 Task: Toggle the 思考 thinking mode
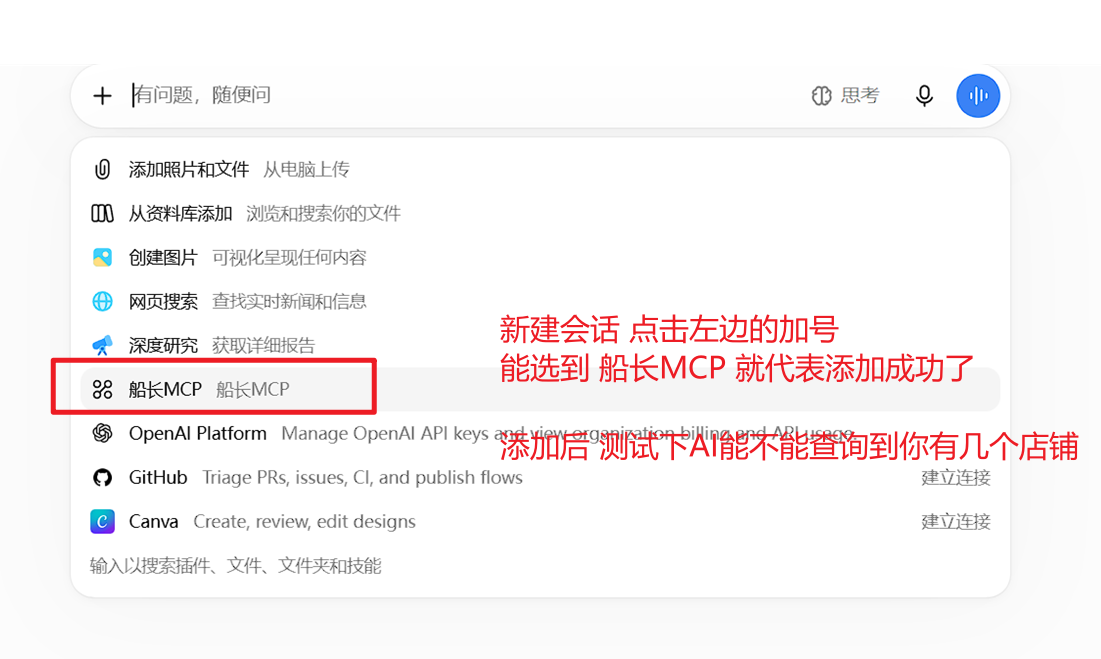coord(845,95)
